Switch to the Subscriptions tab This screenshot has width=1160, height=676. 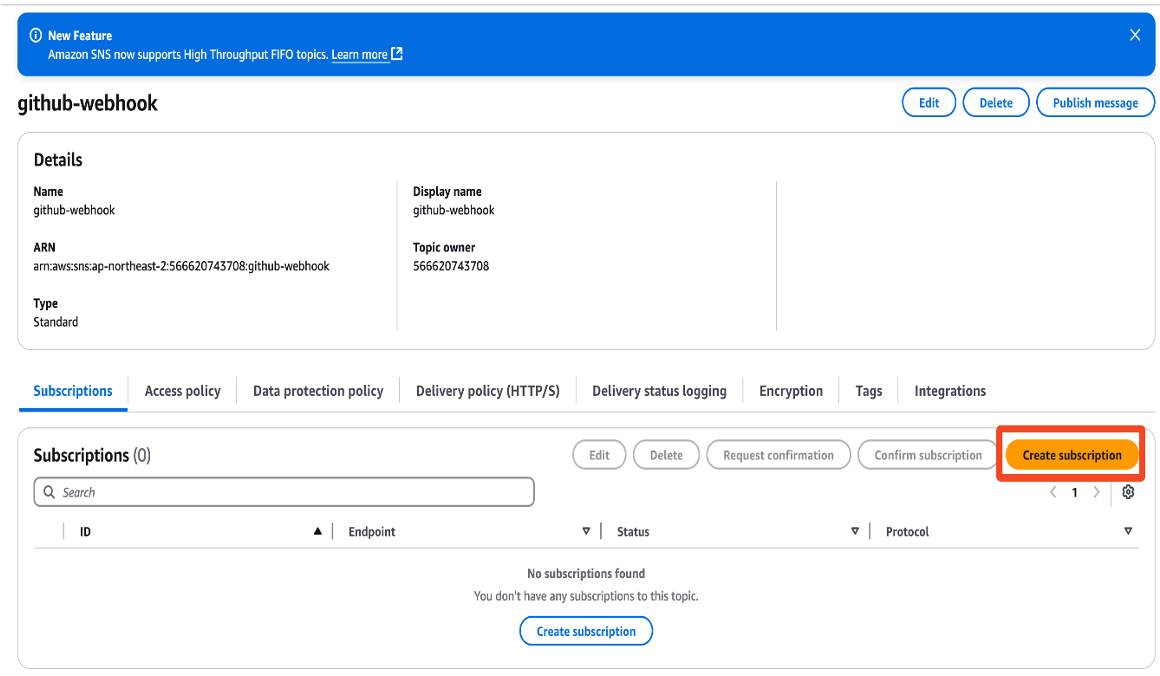click(x=72, y=391)
